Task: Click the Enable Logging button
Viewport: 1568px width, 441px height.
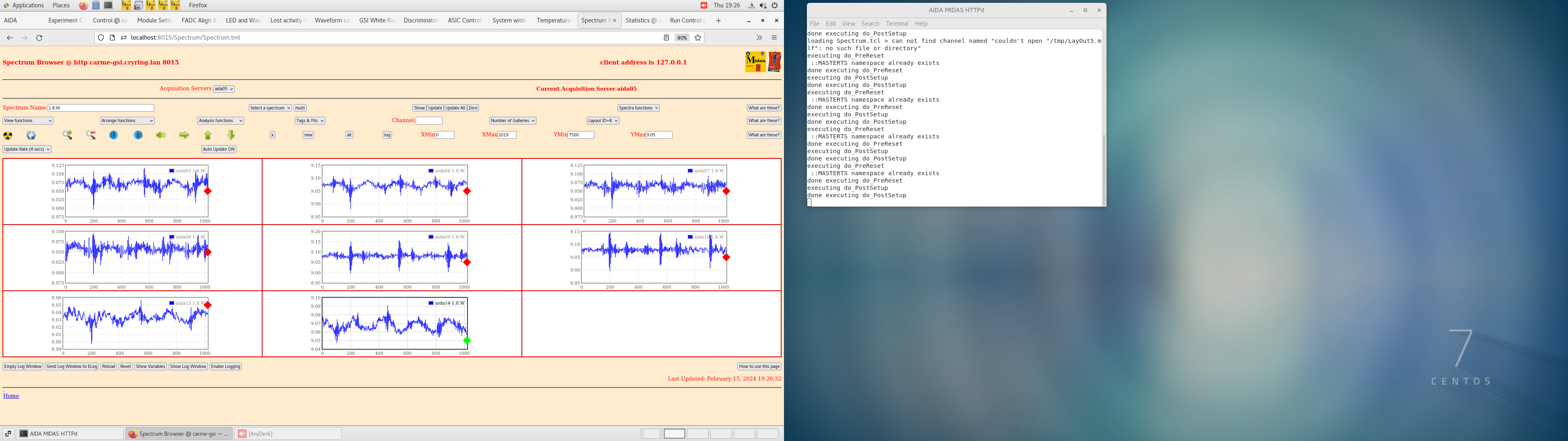Action: click(225, 367)
